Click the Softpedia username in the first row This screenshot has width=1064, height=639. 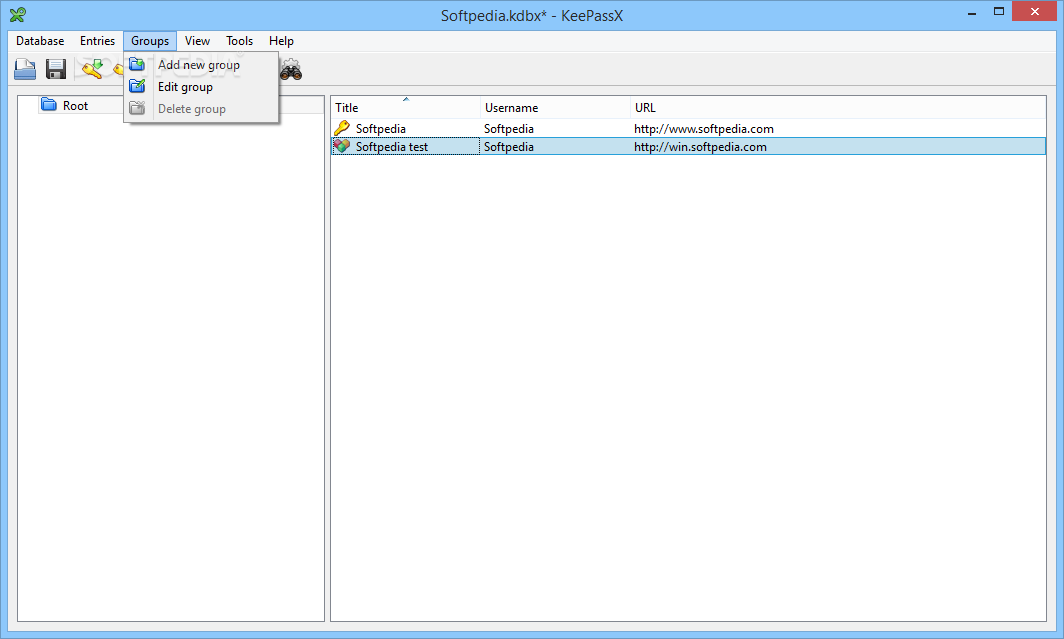508,129
